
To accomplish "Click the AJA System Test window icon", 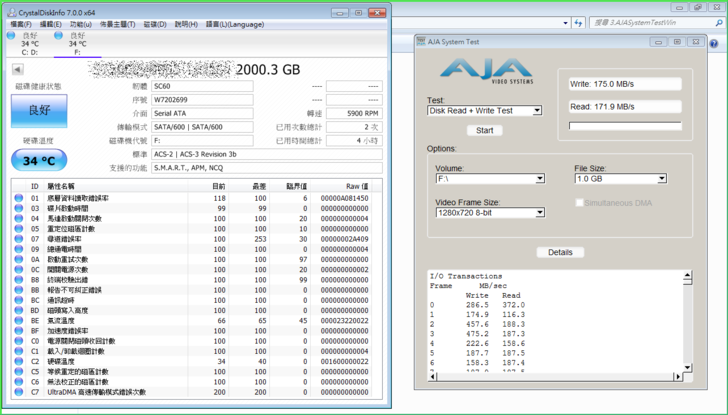I will [x=422, y=42].
